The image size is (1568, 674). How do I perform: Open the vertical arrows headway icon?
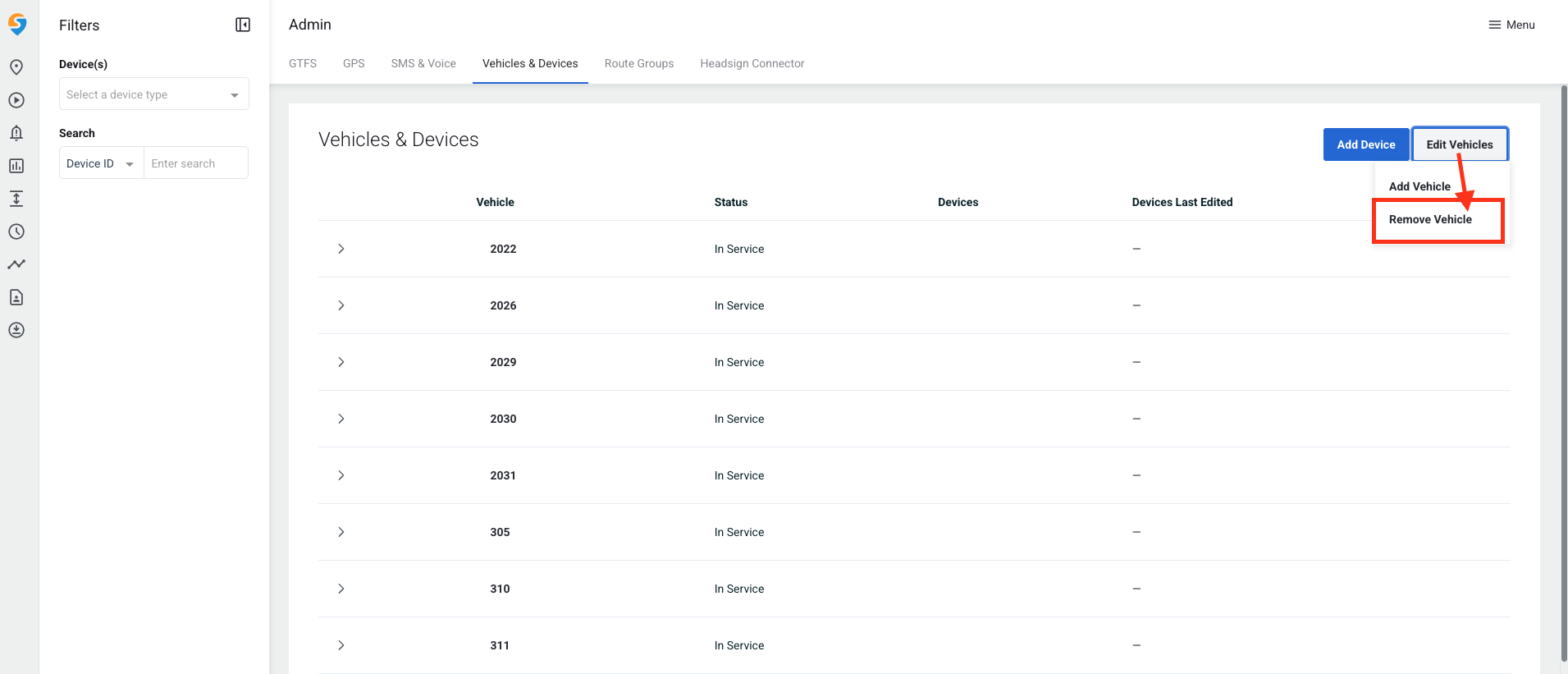pyautogui.click(x=16, y=199)
